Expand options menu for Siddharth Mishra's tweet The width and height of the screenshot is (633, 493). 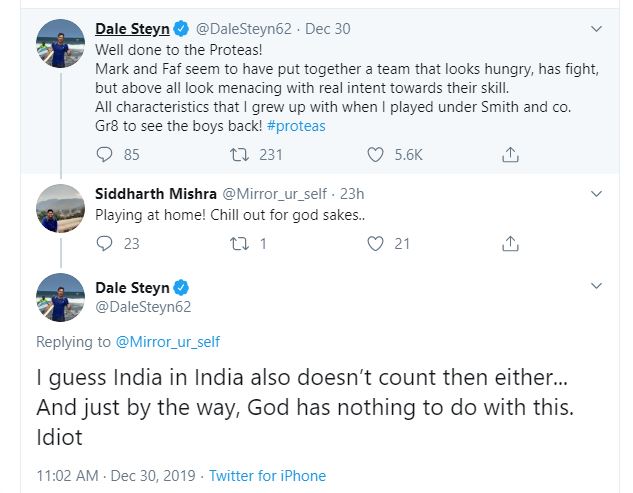point(597,193)
